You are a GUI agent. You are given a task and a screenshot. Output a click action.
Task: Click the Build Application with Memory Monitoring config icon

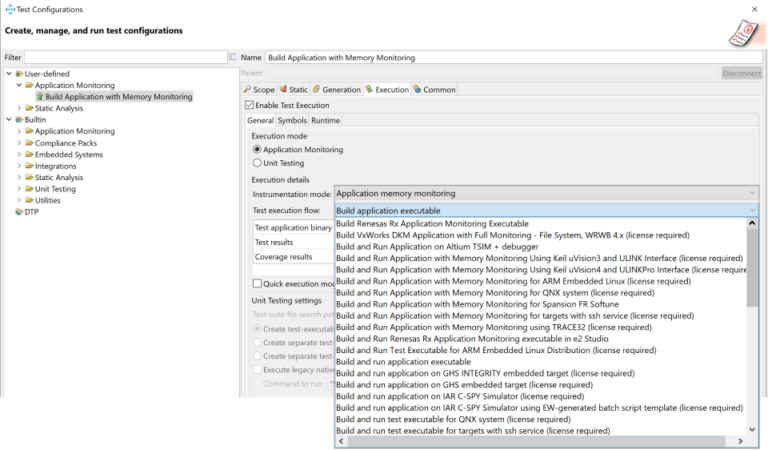[40, 97]
